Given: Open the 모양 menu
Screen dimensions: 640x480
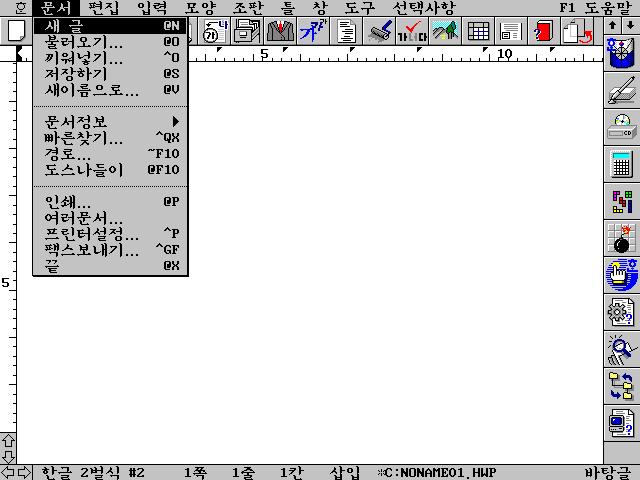Looking at the screenshot, I should pyautogui.click(x=200, y=8).
